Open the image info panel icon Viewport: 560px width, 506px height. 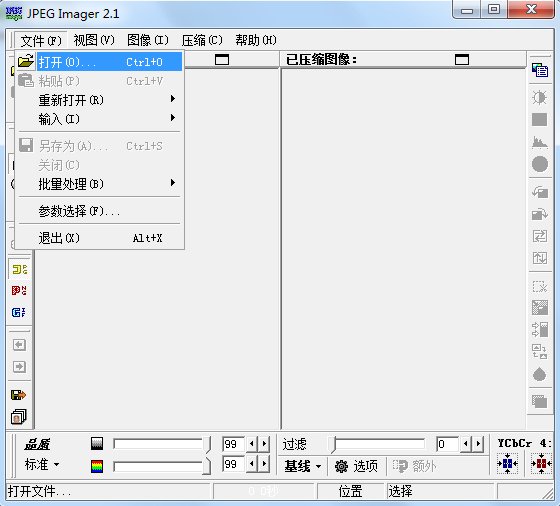(540, 70)
